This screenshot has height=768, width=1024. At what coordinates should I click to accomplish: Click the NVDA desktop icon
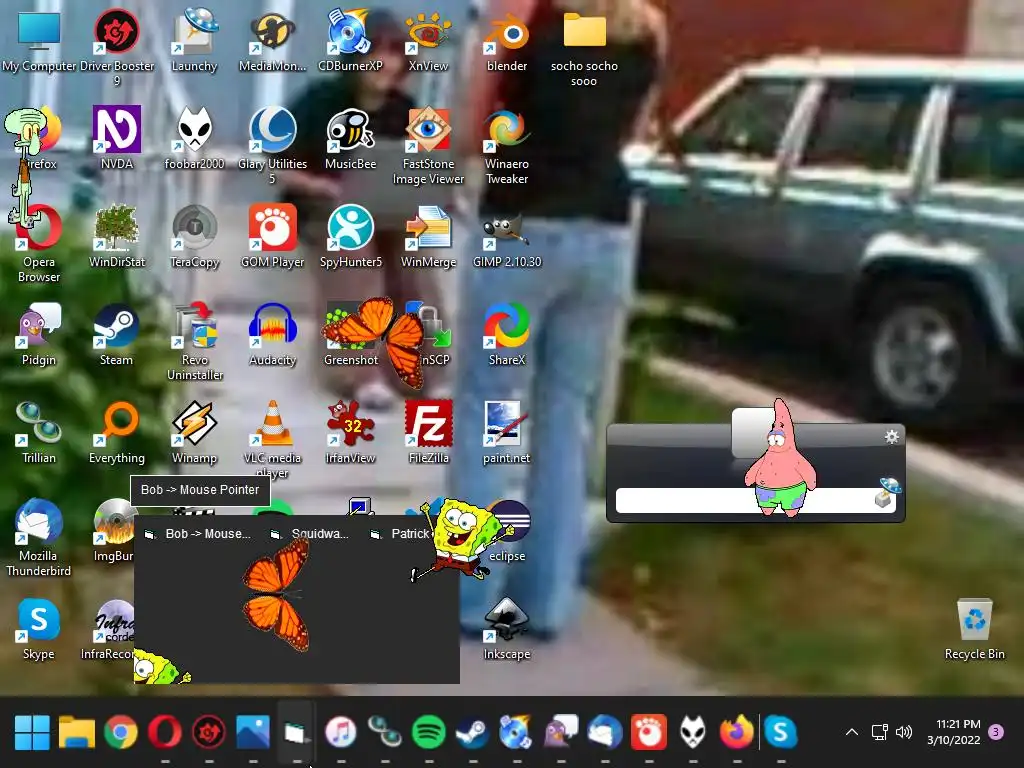click(x=117, y=137)
